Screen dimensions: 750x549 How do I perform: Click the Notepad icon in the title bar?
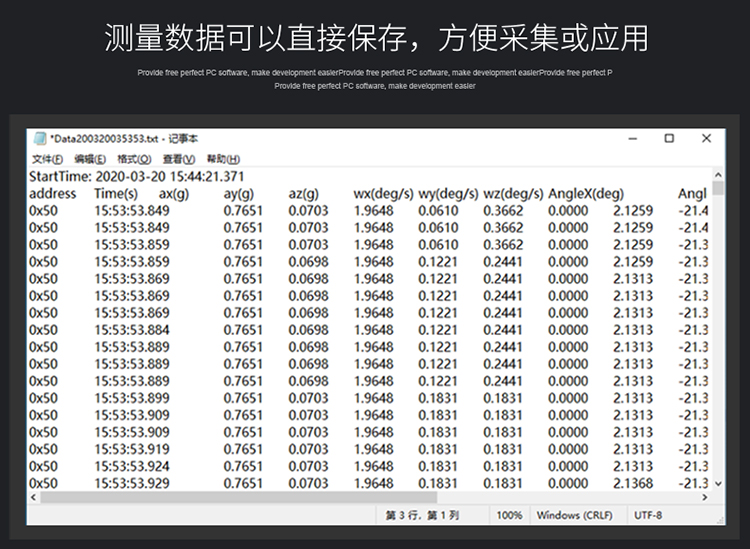pos(40,139)
